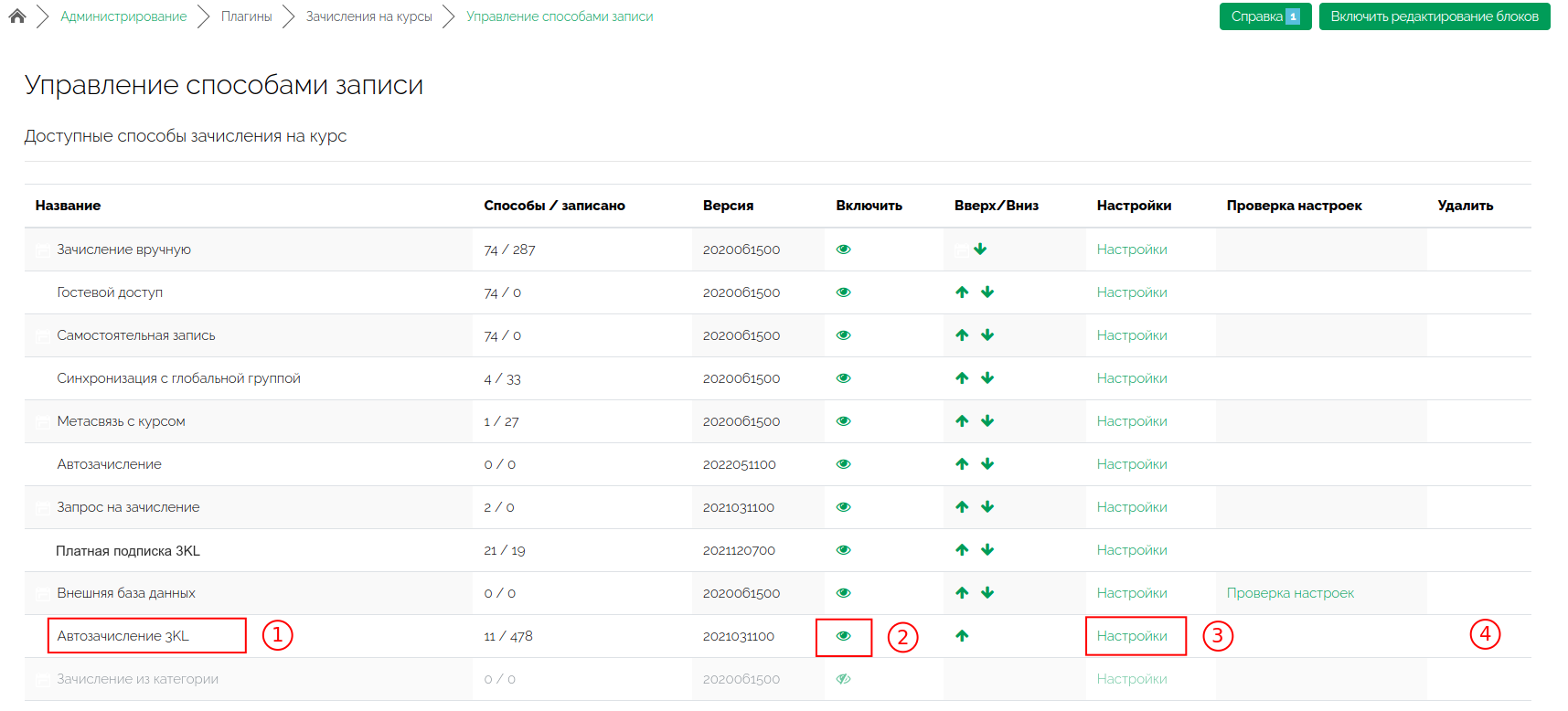Click Платная подписка 3KL name

[x=128, y=551]
